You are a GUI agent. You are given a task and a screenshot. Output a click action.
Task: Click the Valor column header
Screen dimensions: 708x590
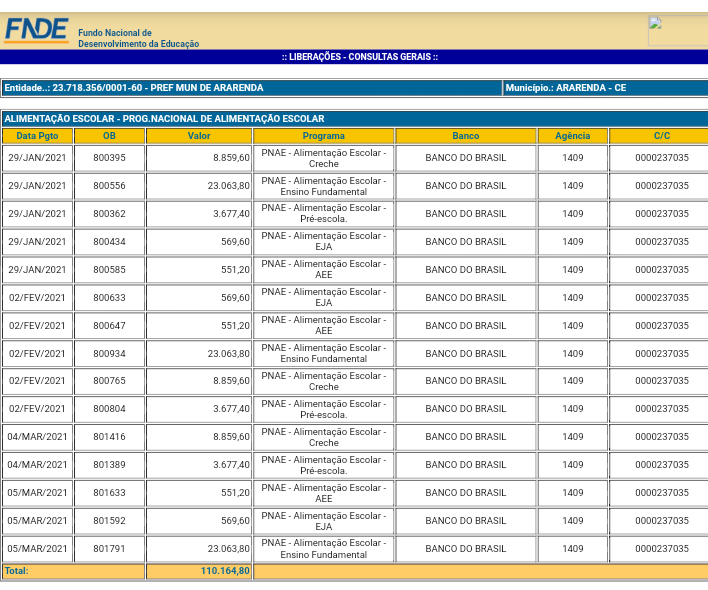click(199, 136)
